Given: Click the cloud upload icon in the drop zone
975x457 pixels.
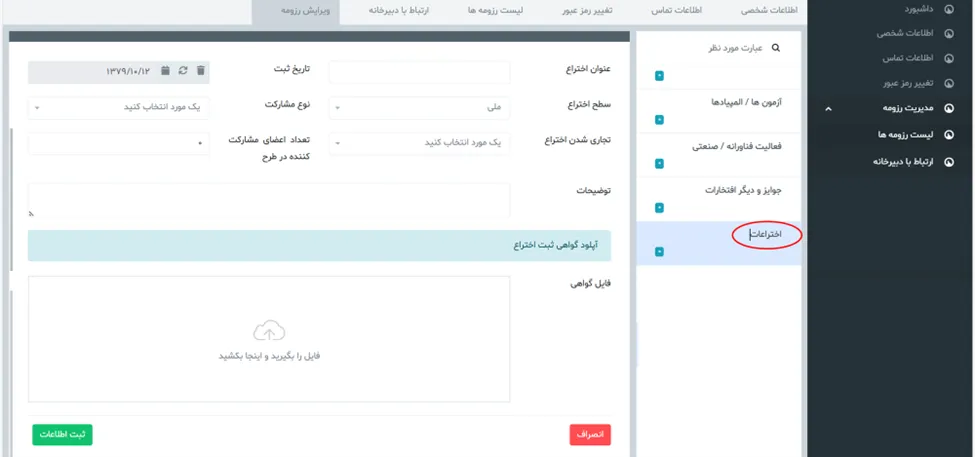Looking at the screenshot, I should tap(268, 331).
